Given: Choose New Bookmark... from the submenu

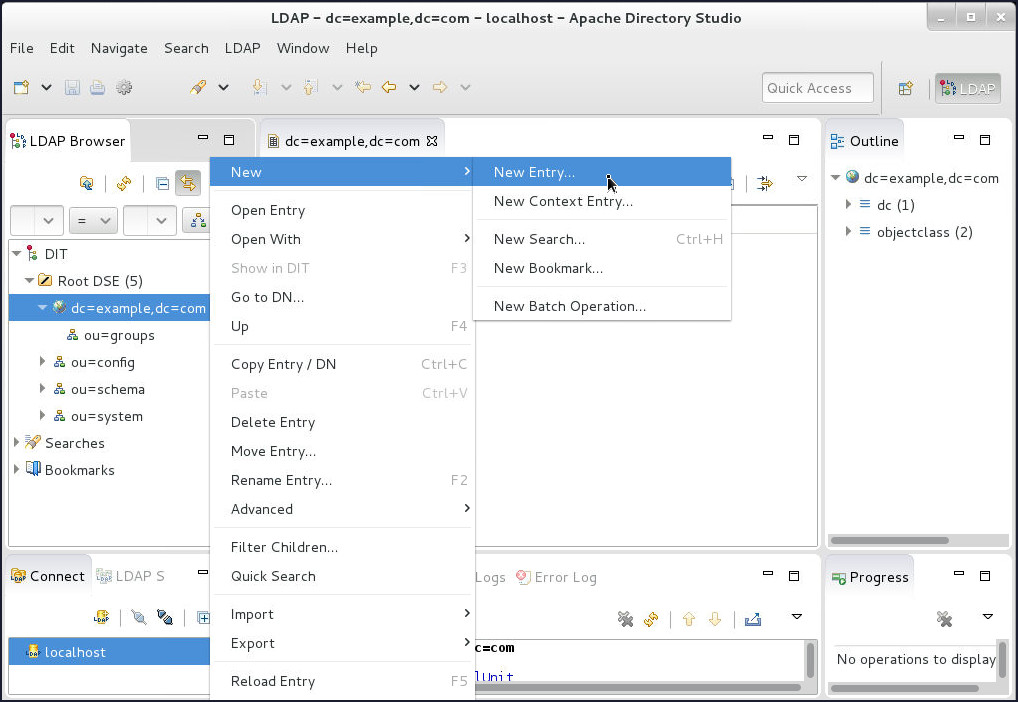Looking at the screenshot, I should tap(602, 268).
